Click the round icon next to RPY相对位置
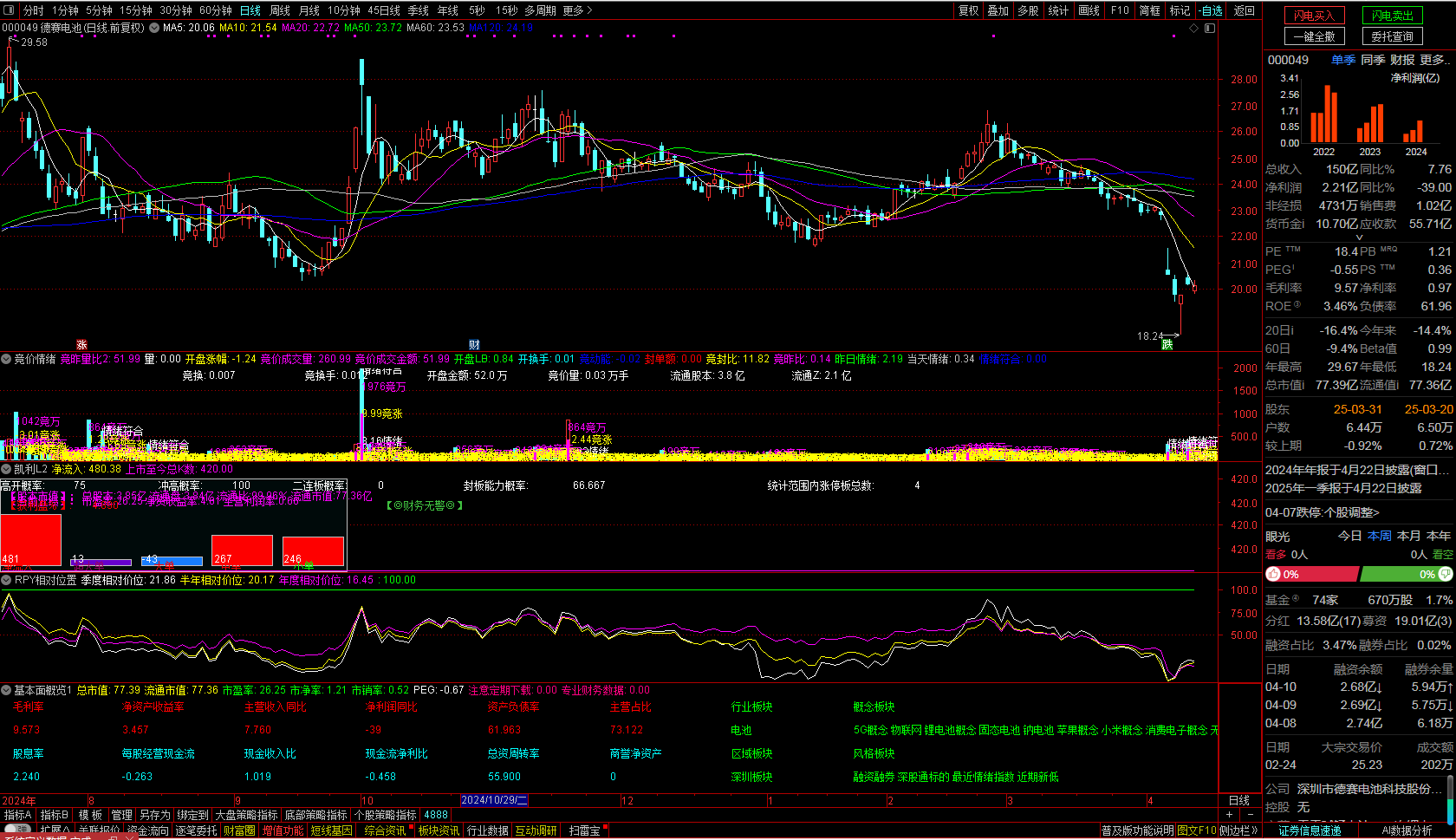 tap(6, 580)
